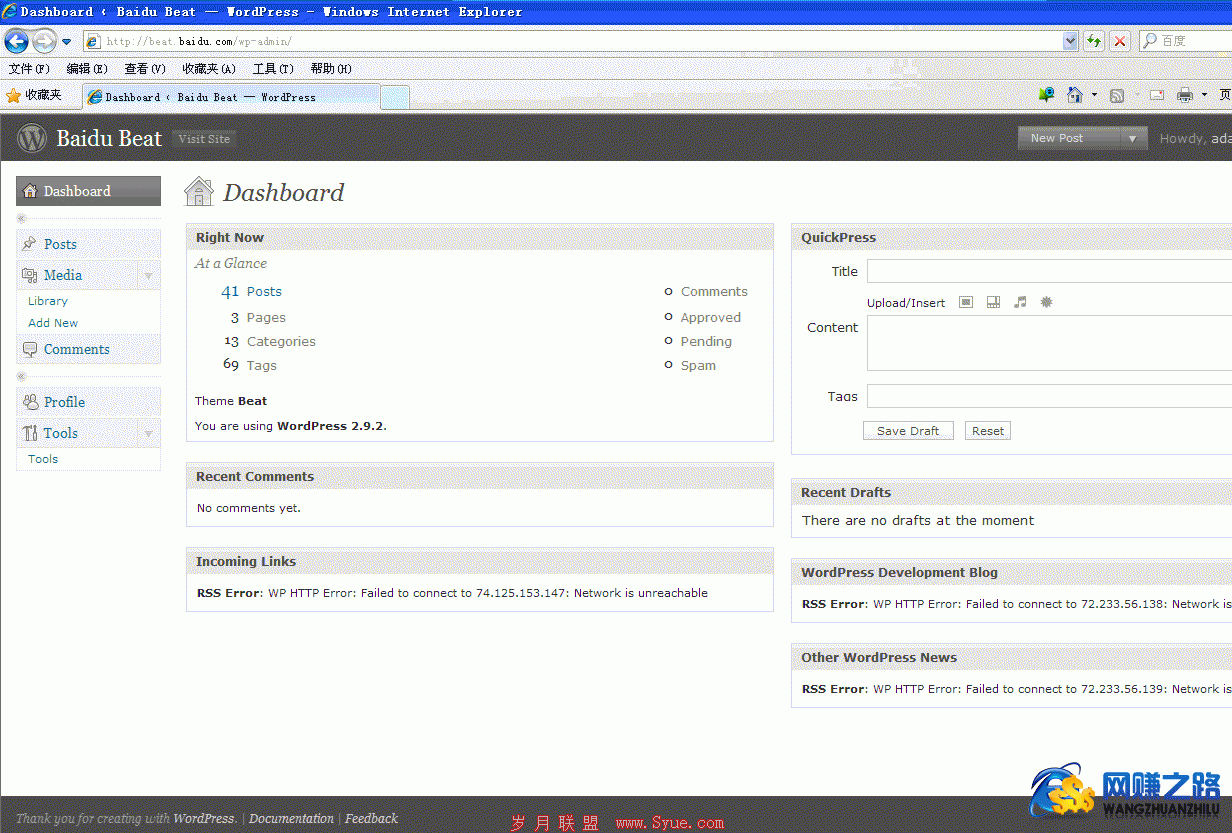This screenshot has height=833, width=1232.
Task: Open the Categories link in Right Now
Action: 281,342
